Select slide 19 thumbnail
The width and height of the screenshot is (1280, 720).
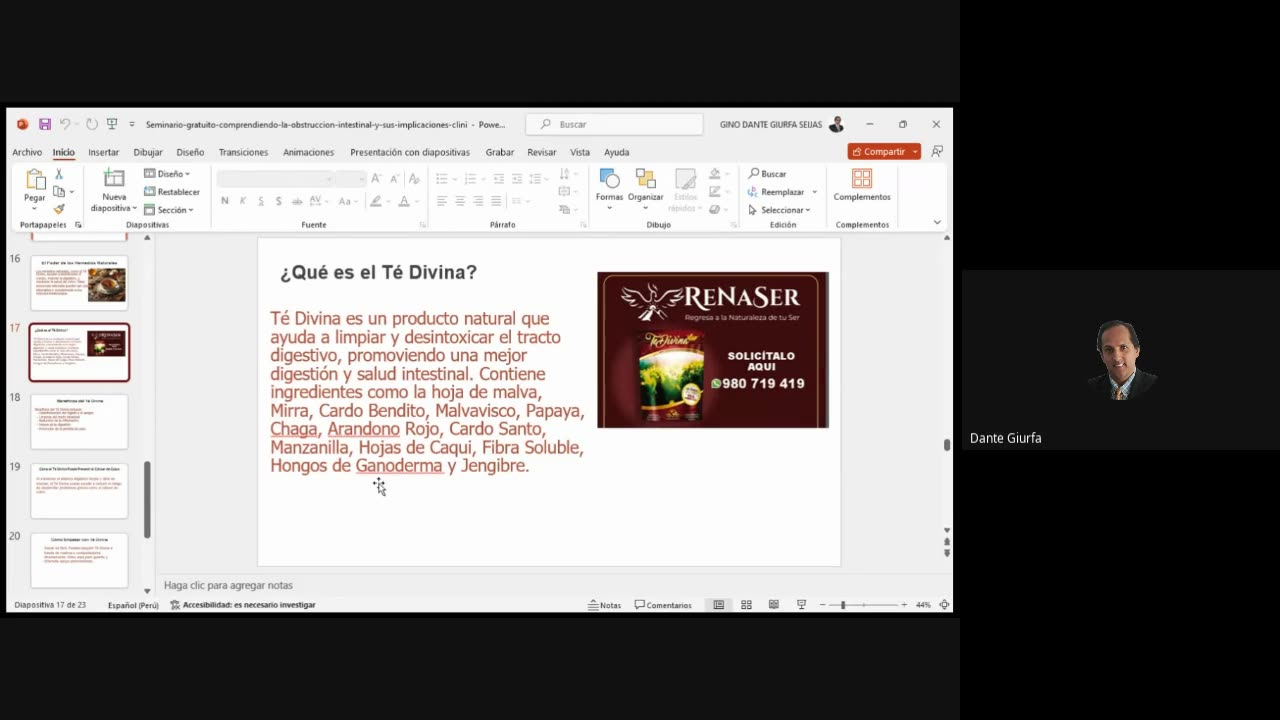point(79,491)
